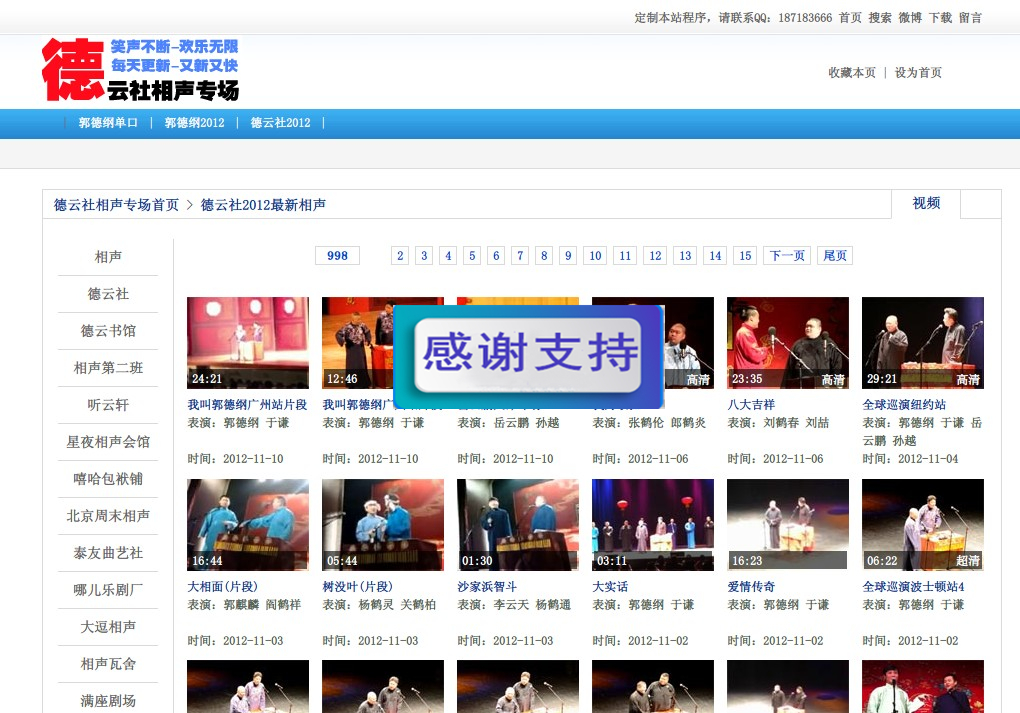
Task: Open 大逗相声 in the sidebar
Action: 108,627
